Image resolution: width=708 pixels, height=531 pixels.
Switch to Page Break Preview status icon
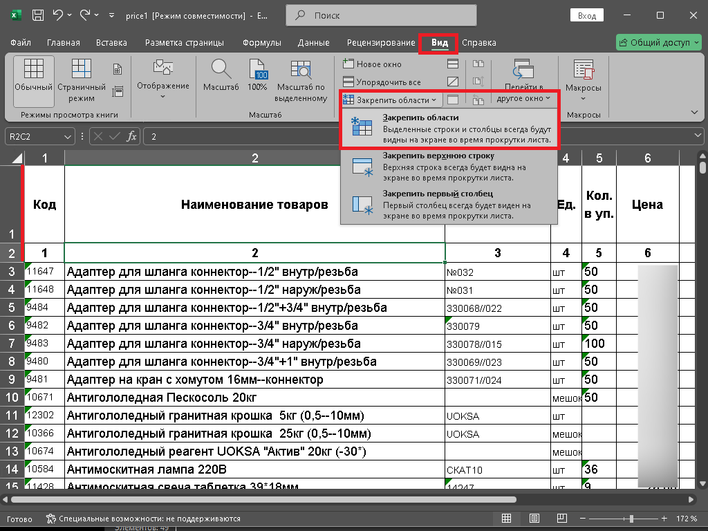point(562,518)
